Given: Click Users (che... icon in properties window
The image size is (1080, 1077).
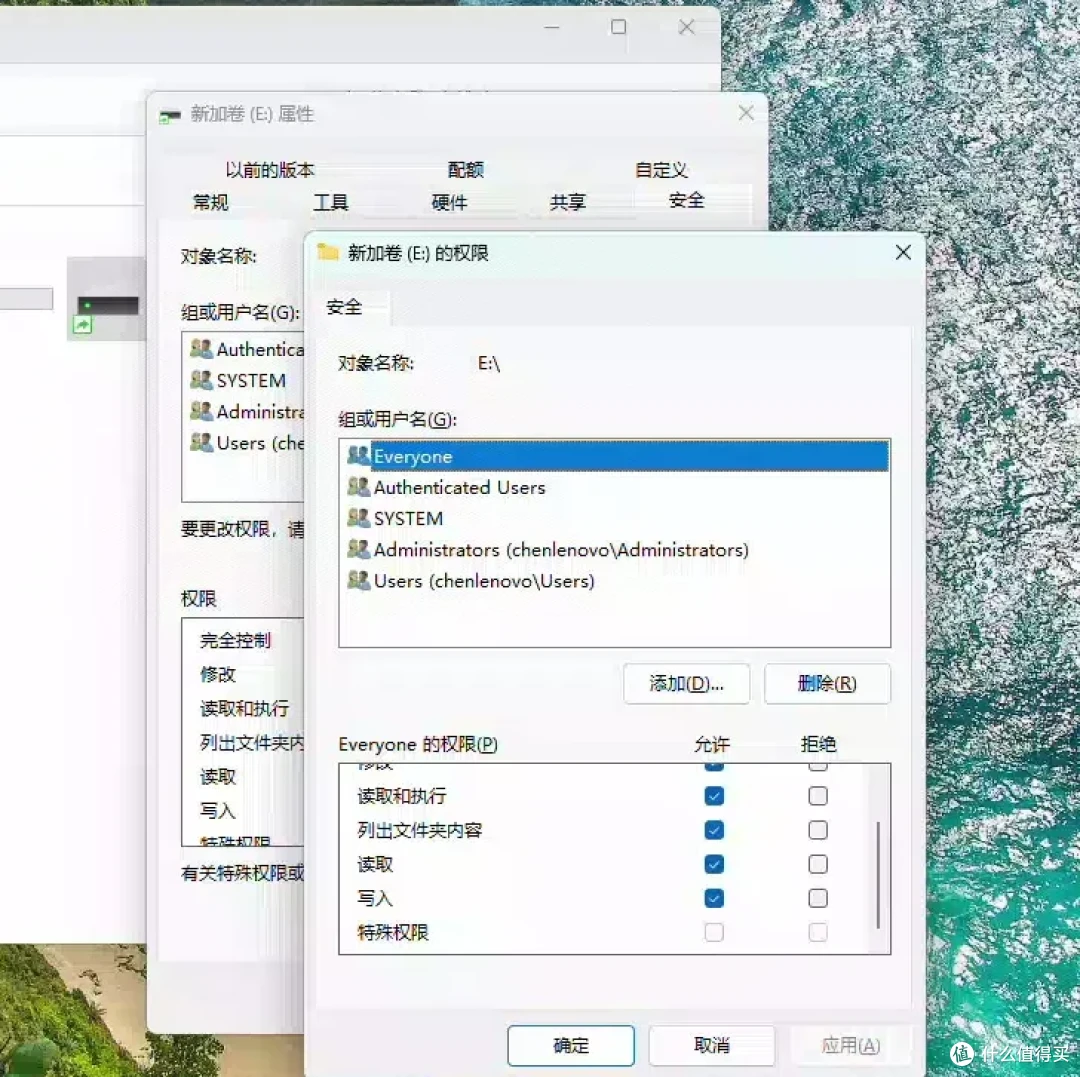Looking at the screenshot, I should tap(201, 442).
